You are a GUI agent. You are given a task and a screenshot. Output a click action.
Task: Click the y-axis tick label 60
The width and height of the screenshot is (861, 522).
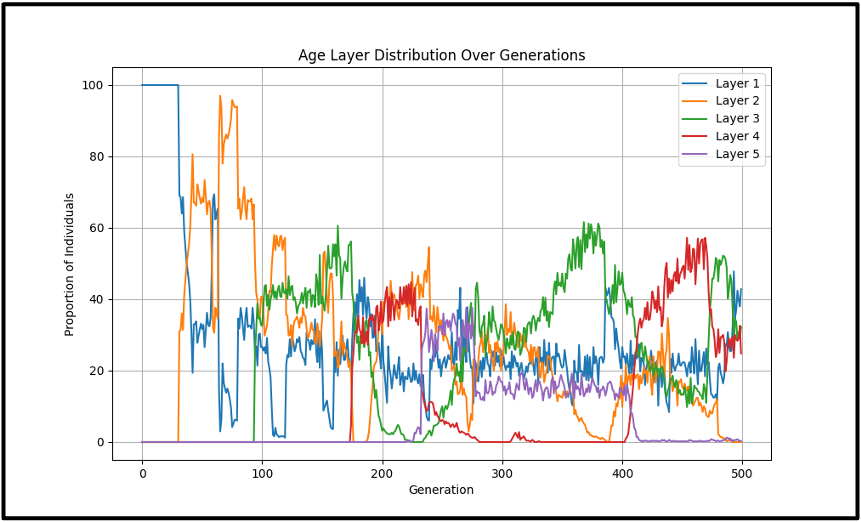(97, 229)
